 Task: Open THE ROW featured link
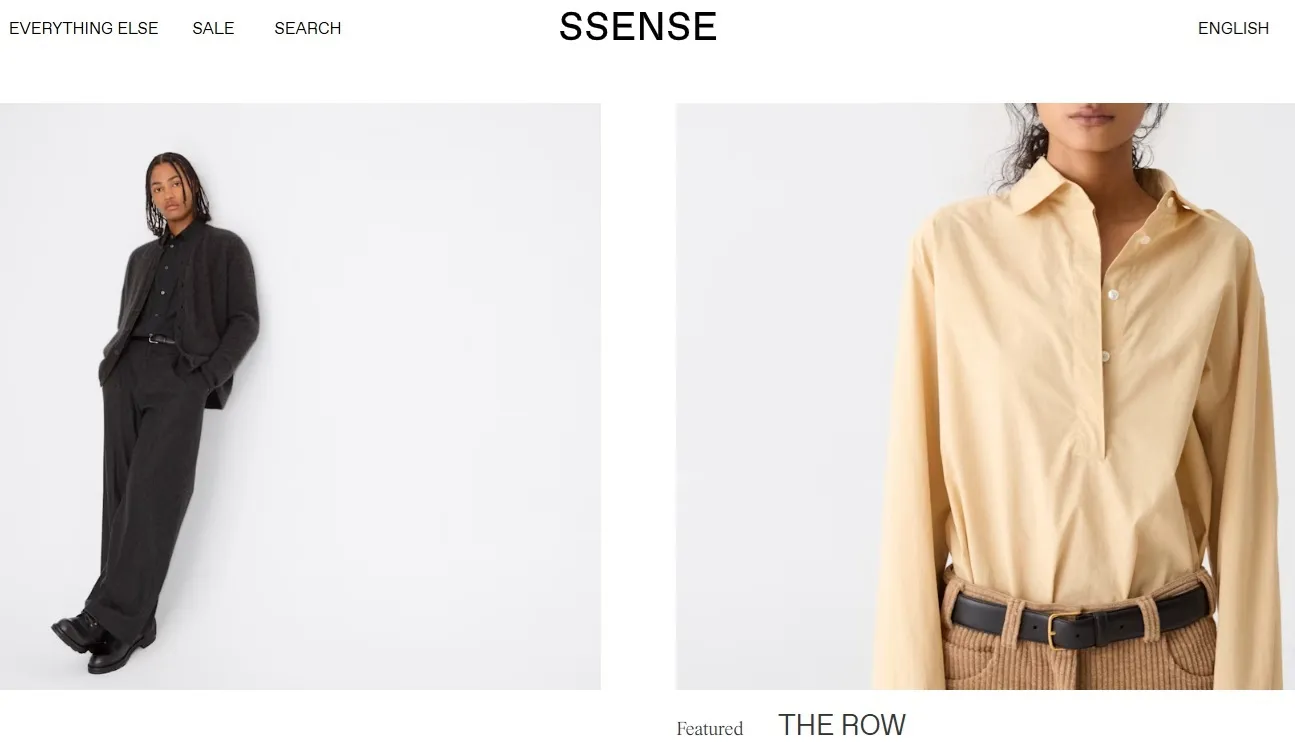[842, 725]
